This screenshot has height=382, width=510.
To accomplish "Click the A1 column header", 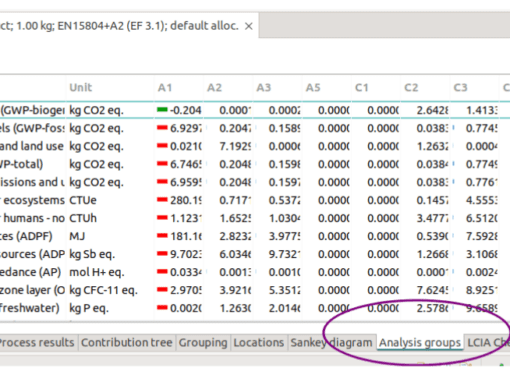I will [165, 88].
